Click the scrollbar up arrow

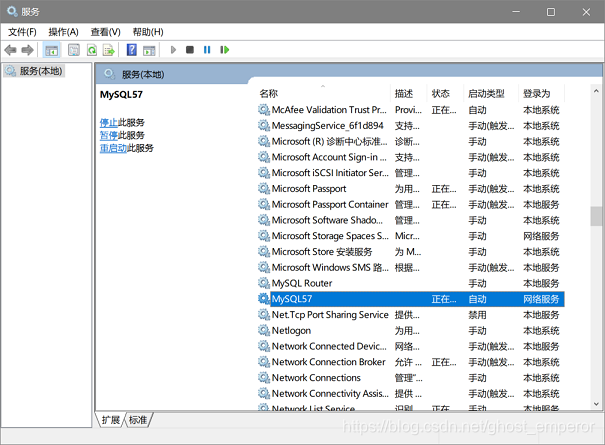(x=596, y=91)
